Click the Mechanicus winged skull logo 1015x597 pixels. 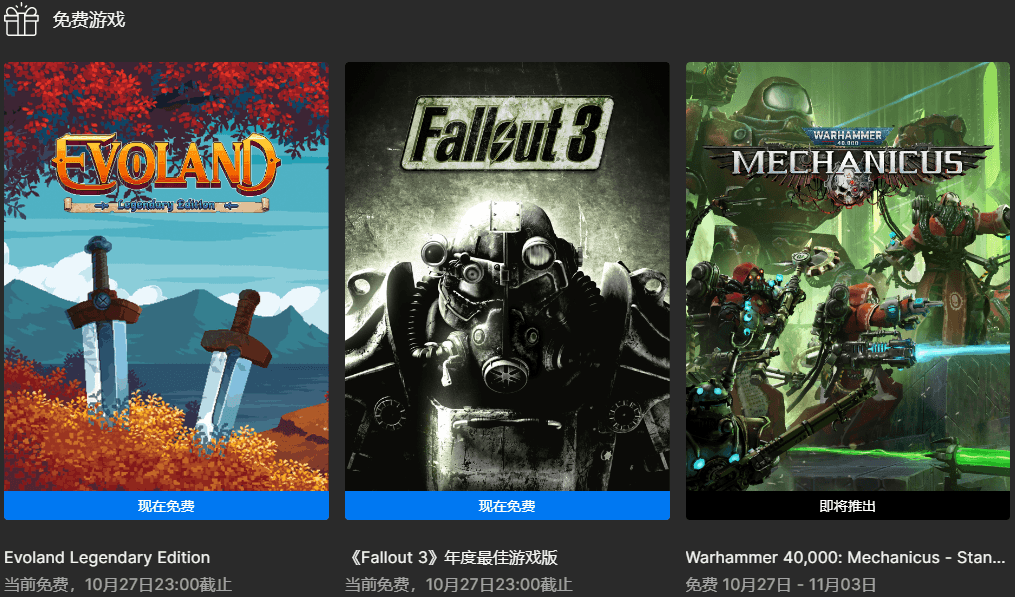point(847,170)
